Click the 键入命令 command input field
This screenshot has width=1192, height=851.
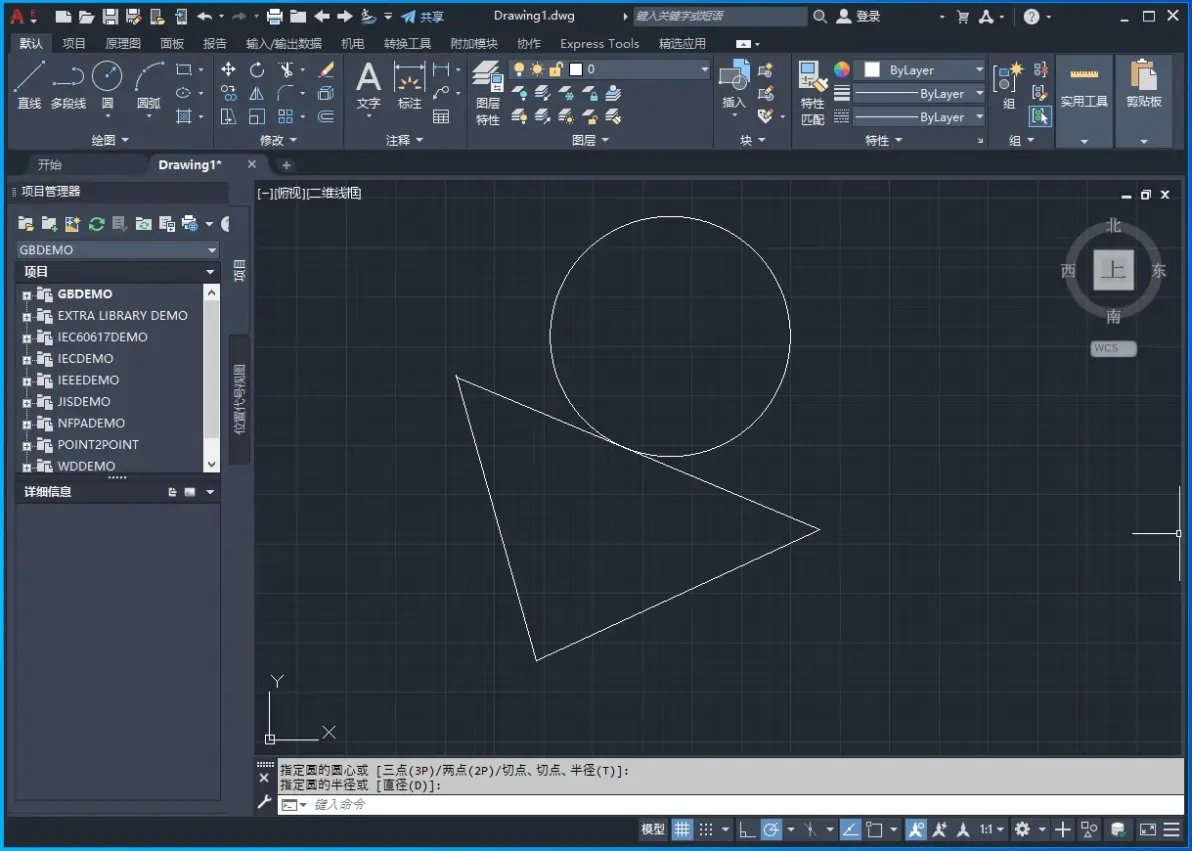point(730,804)
